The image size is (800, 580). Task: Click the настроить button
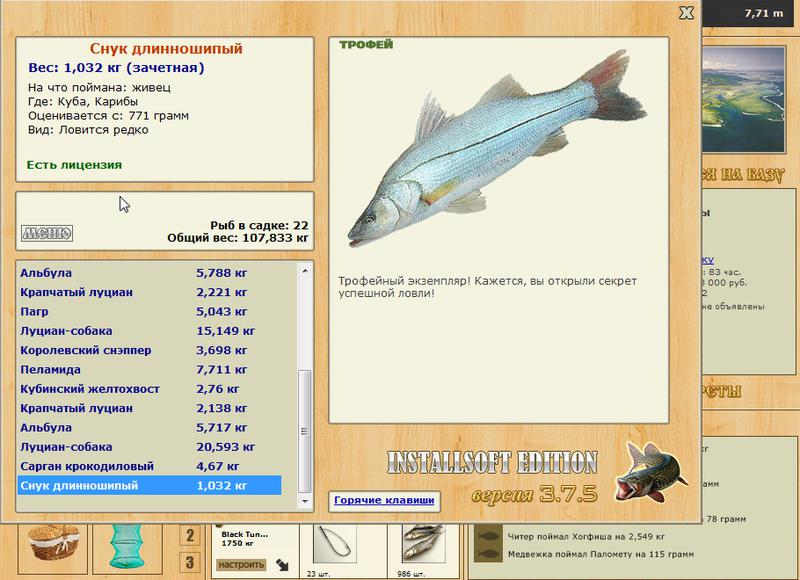click(x=241, y=565)
